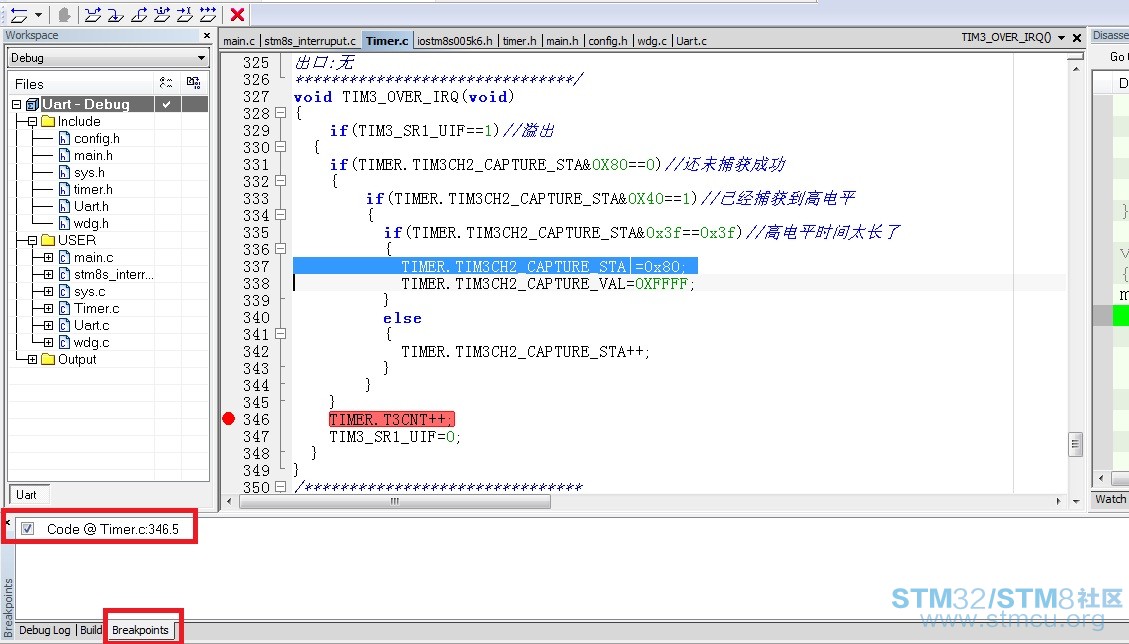The width and height of the screenshot is (1129, 644).
Task: Switch to the Uart.c editor tab
Action: [691, 41]
